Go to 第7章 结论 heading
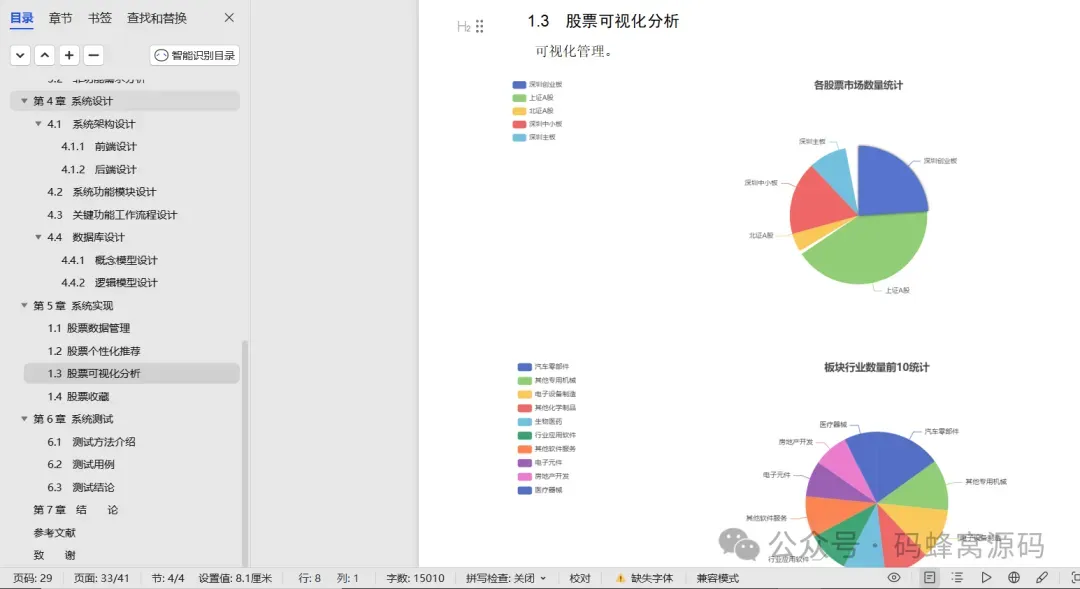1080x589 pixels. click(76, 510)
